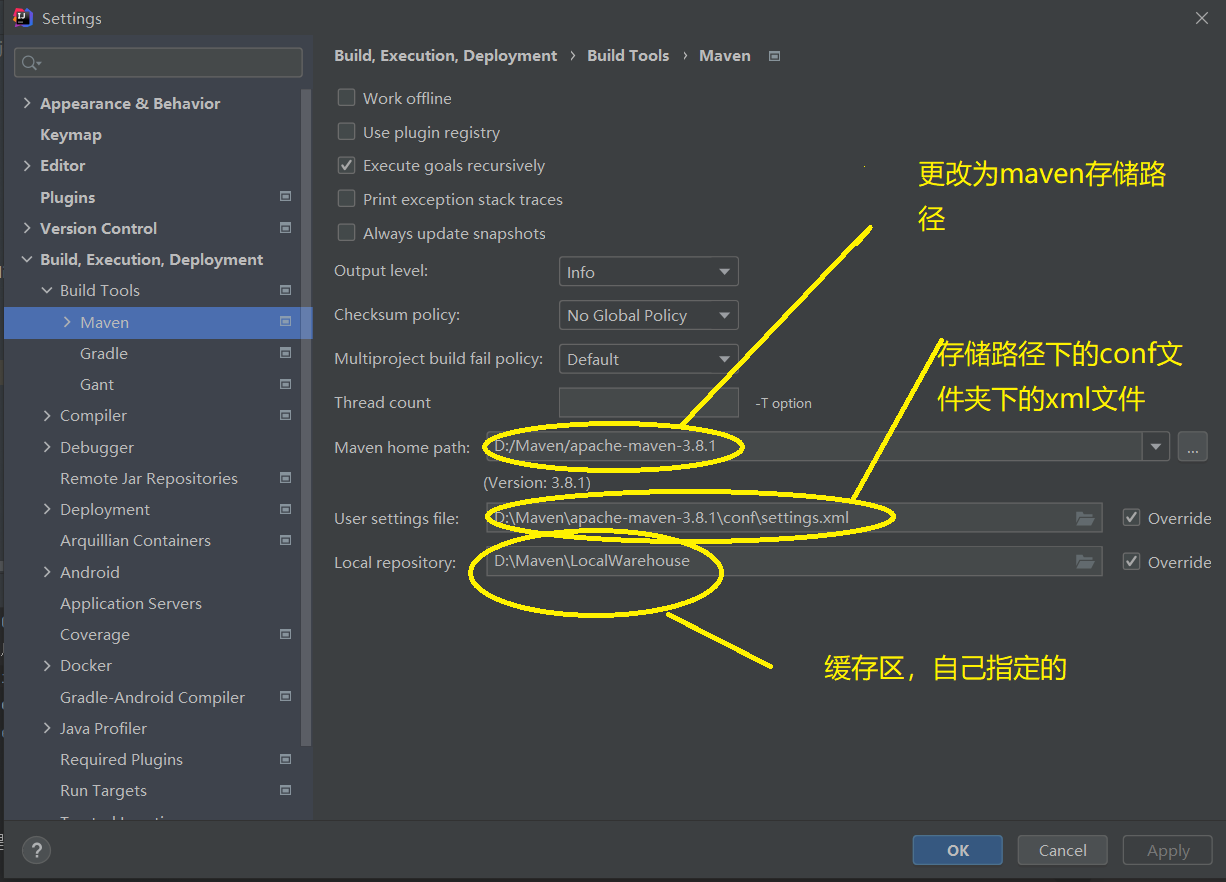The image size is (1226, 882).
Task: Click the search magnifier icon in settings search
Action: coord(31,63)
